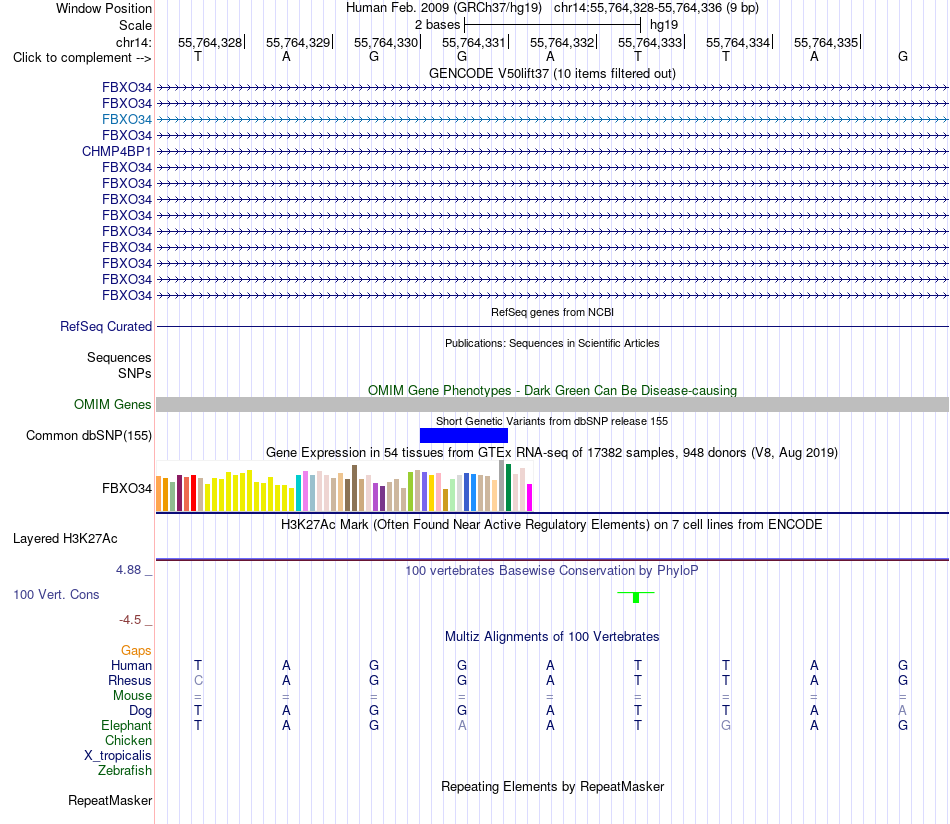Open the H3K27Ac Mark track title
This screenshot has width=950, height=824.
tap(552, 525)
